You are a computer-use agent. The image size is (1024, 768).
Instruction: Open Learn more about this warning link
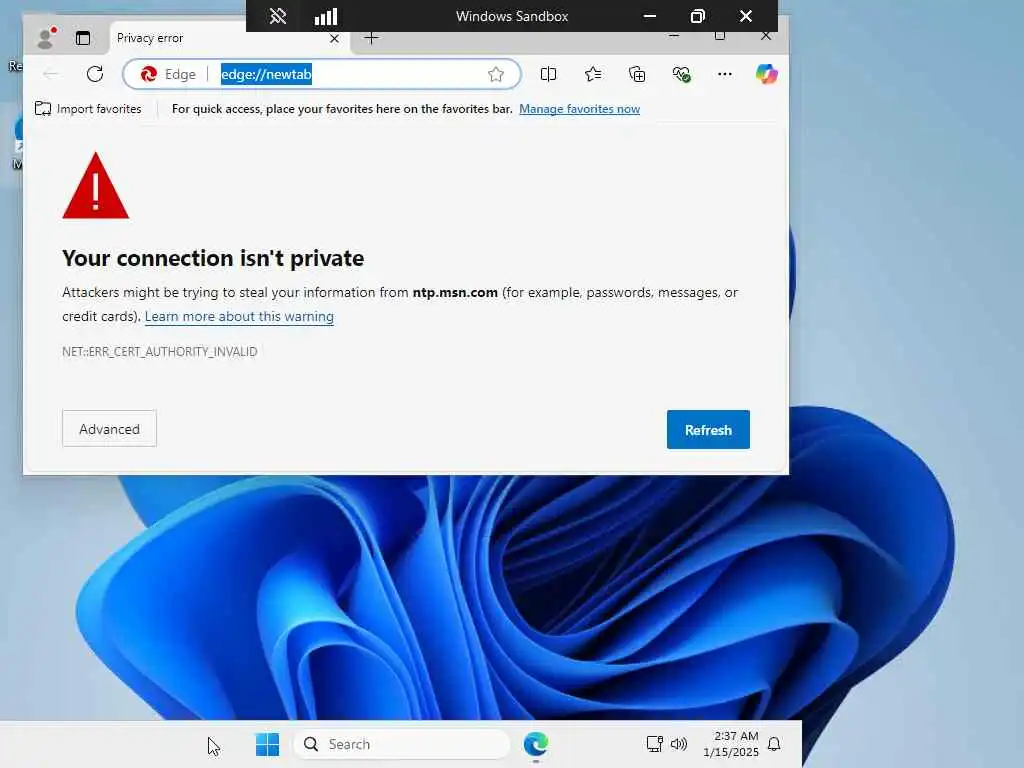tap(239, 317)
